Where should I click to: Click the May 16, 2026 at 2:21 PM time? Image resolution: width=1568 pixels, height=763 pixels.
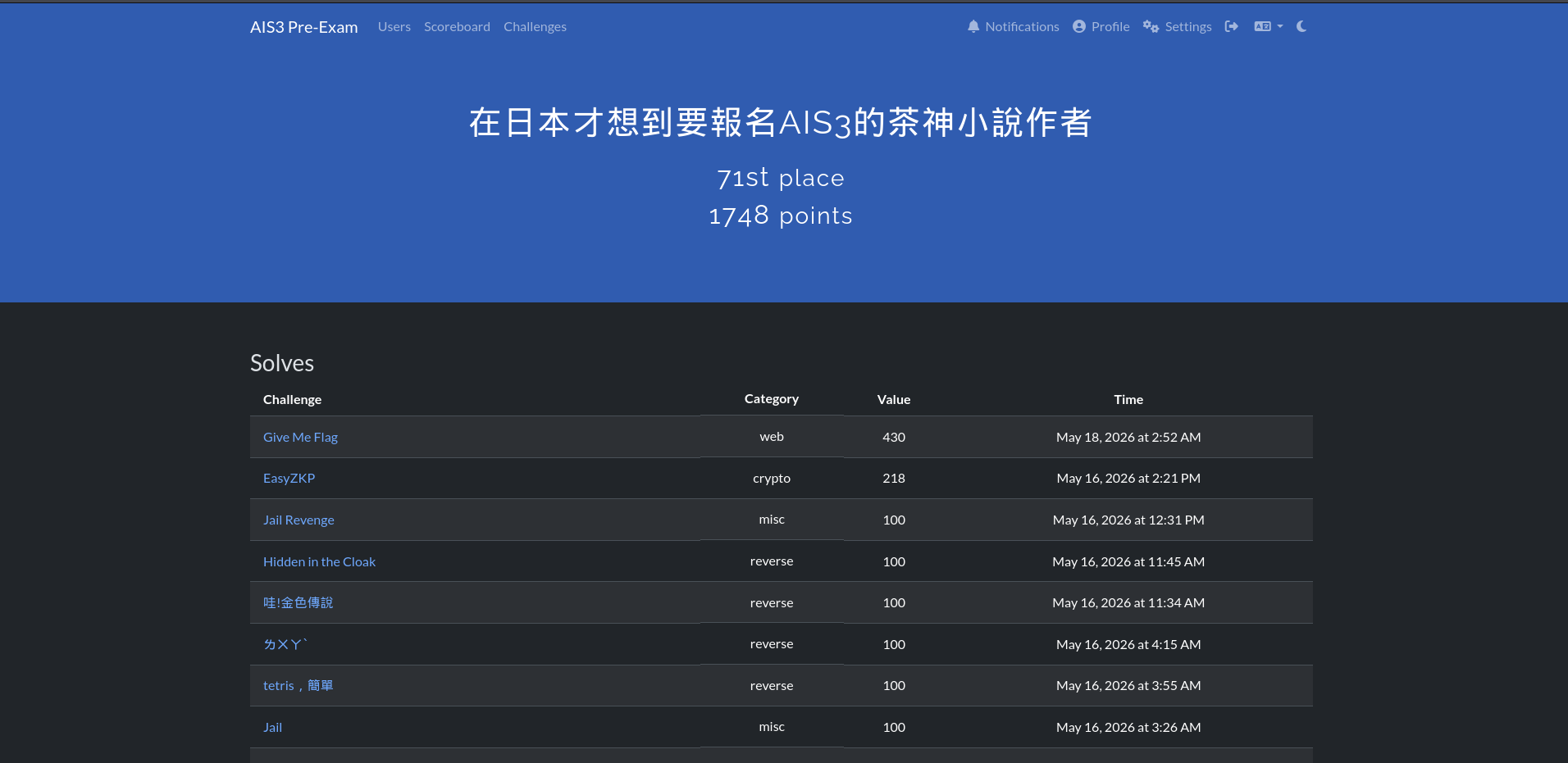coord(1128,479)
